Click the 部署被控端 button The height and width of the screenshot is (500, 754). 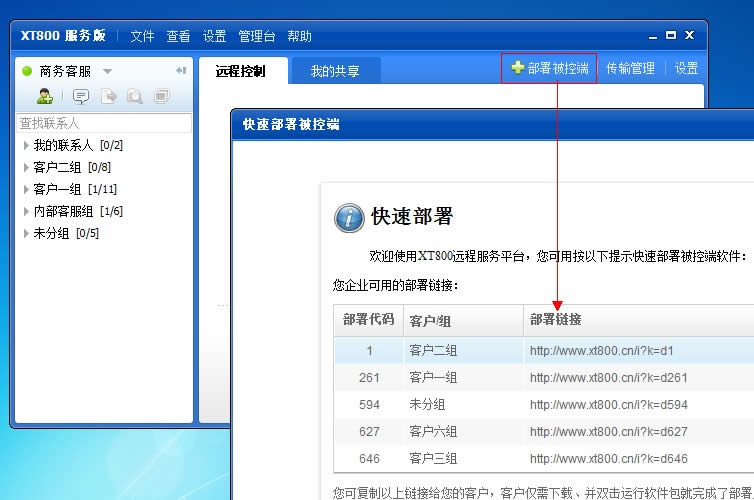(x=549, y=68)
